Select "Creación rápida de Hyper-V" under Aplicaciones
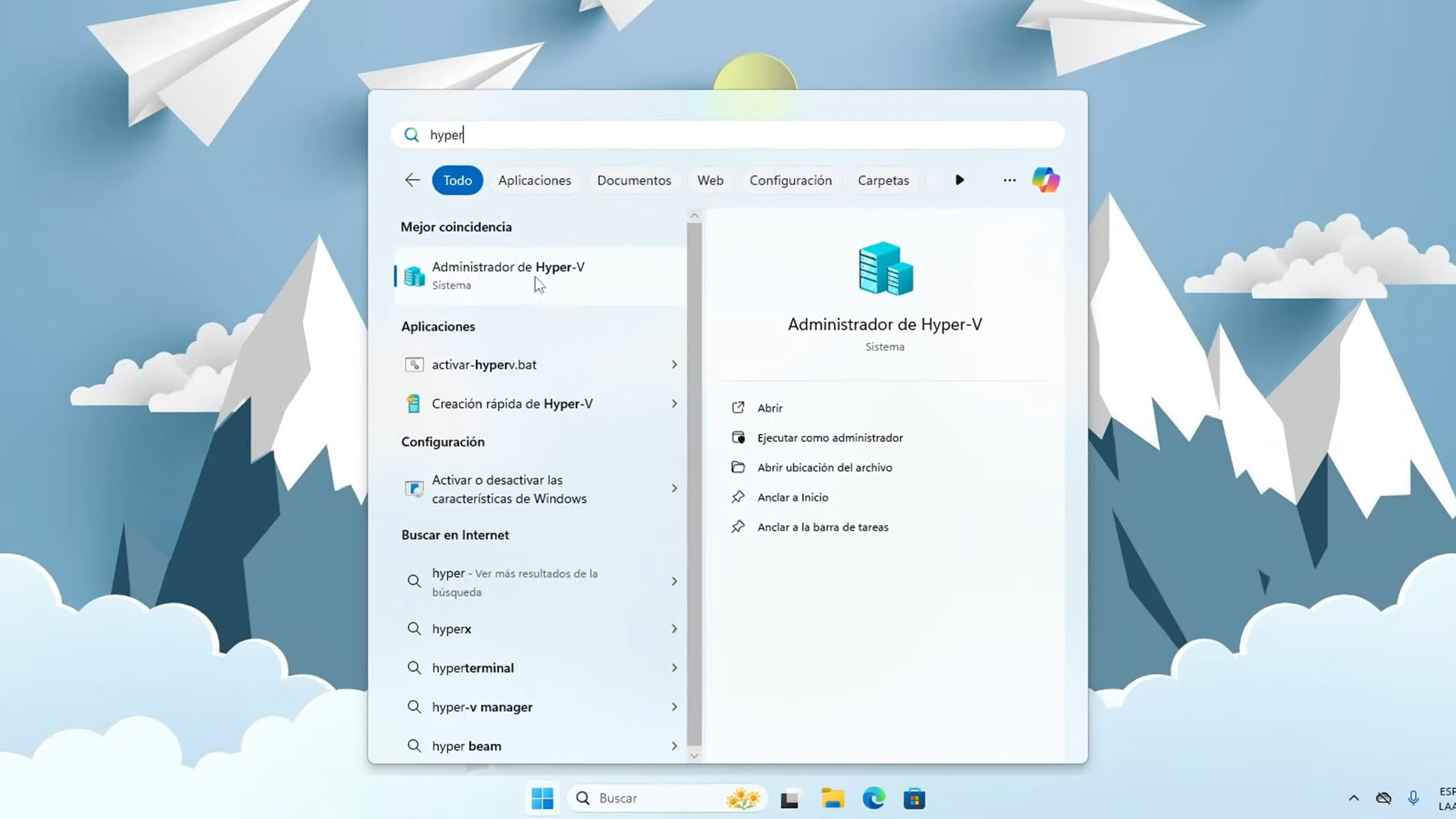The width and height of the screenshot is (1456, 819). (x=512, y=403)
